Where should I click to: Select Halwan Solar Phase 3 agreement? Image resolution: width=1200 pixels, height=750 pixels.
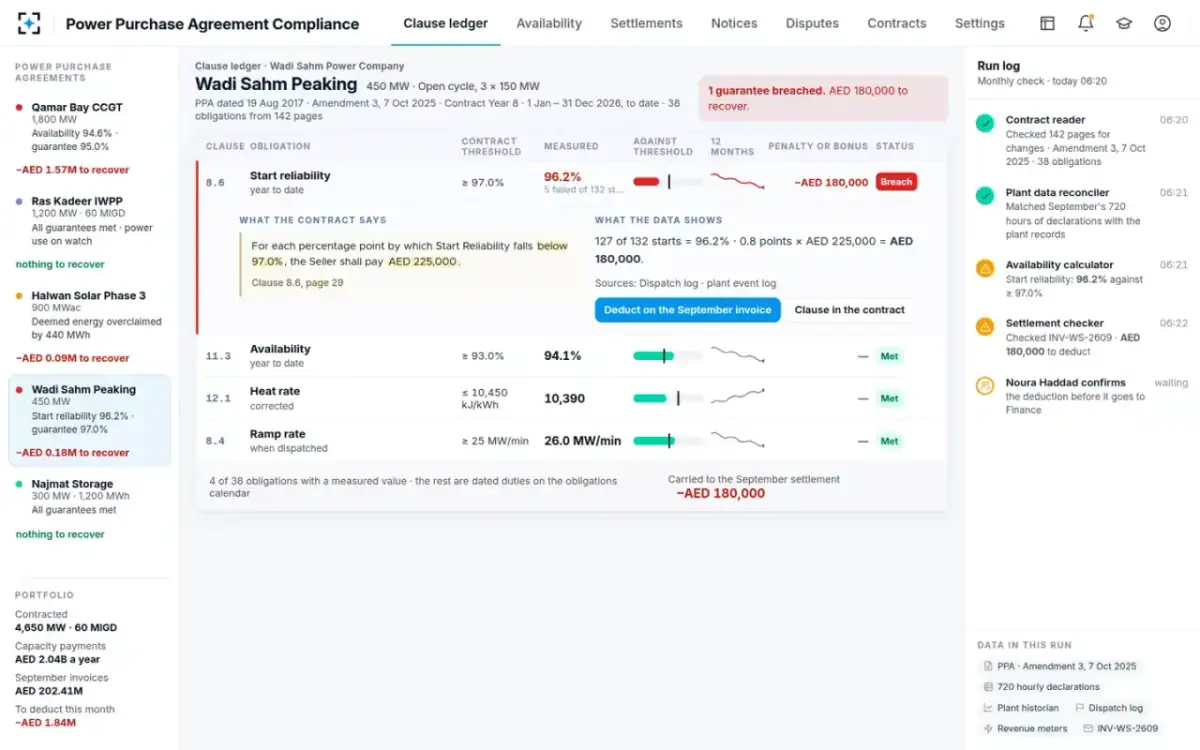coord(89,326)
